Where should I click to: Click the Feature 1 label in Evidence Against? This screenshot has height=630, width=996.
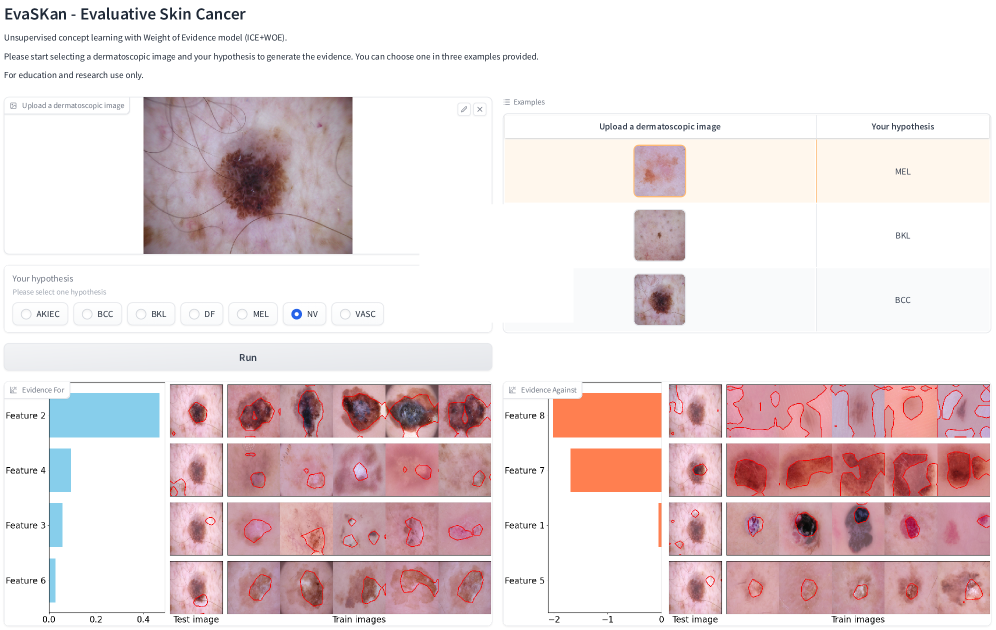tap(524, 525)
